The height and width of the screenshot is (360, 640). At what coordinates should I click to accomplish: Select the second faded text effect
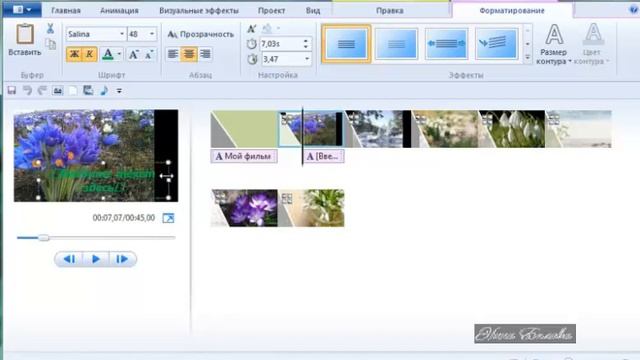pos(396,44)
